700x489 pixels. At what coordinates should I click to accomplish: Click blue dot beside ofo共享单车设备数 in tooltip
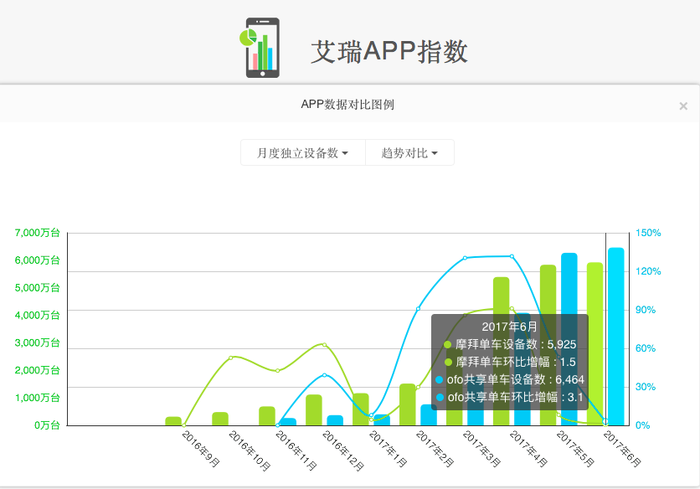[440, 380]
